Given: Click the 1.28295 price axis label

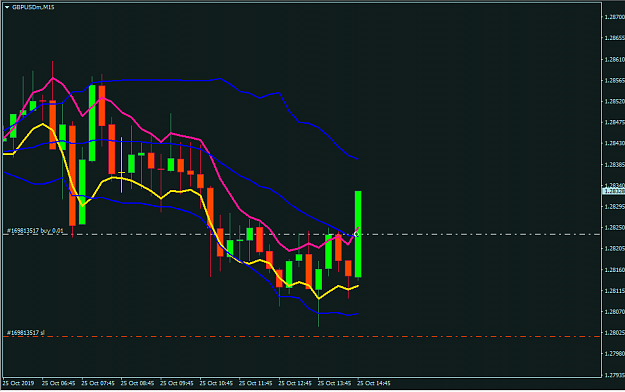Looking at the screenshot, I should pyautogui.click(x=614, y=206).
